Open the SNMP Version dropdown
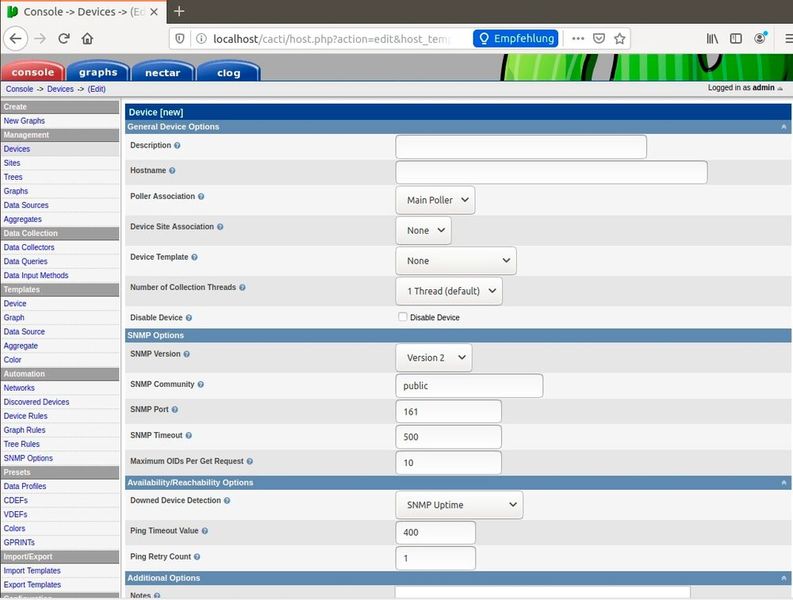The image size is (793, 600). [x=433, y=358]
